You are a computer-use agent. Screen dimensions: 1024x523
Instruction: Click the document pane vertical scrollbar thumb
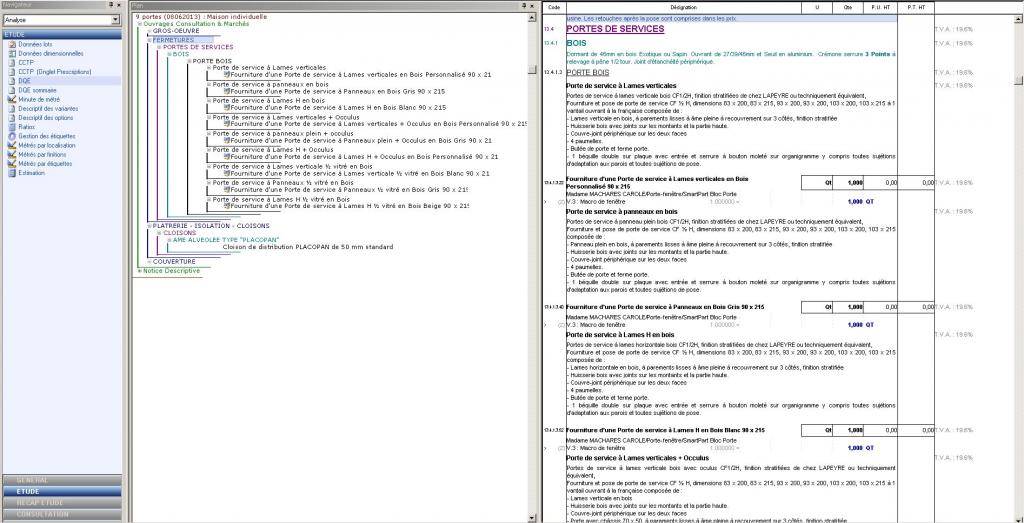coord(1019,80)
